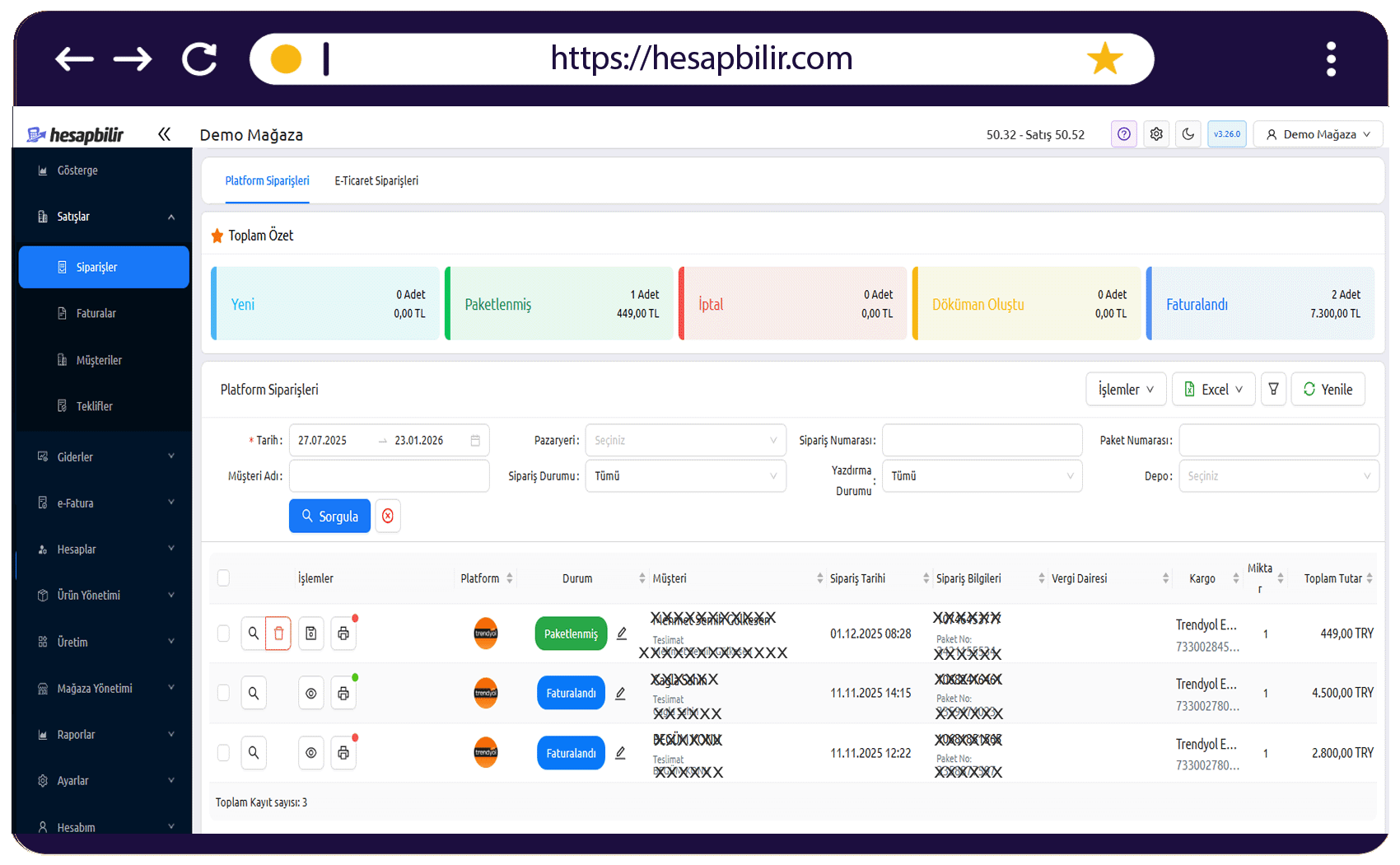Image resolution: width=1400 pixels, height=865 pixels.
Task: Click the Yeni summary card
Action: pyautogui.click(x=325, y=303)
